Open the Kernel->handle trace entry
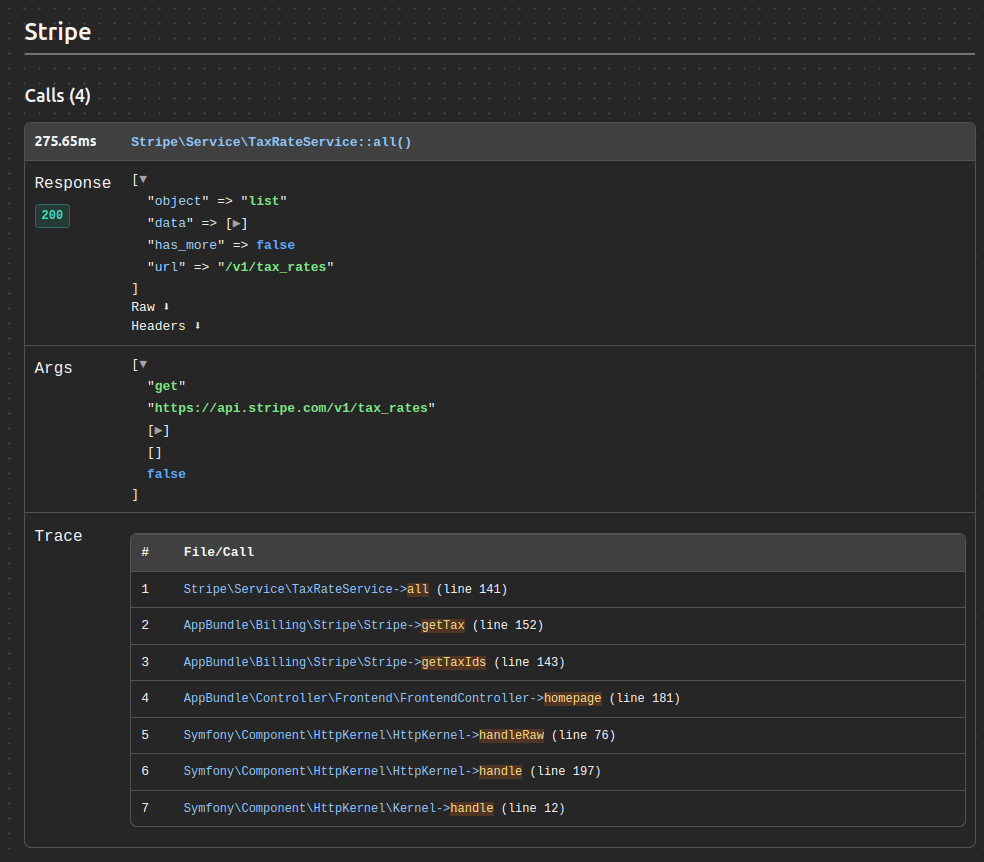The image size is (984, 862). click(x=338, y=808)
